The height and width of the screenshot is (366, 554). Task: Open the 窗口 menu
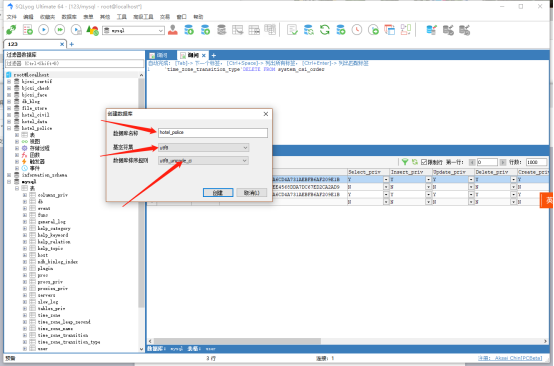click(x=182, y=17)
